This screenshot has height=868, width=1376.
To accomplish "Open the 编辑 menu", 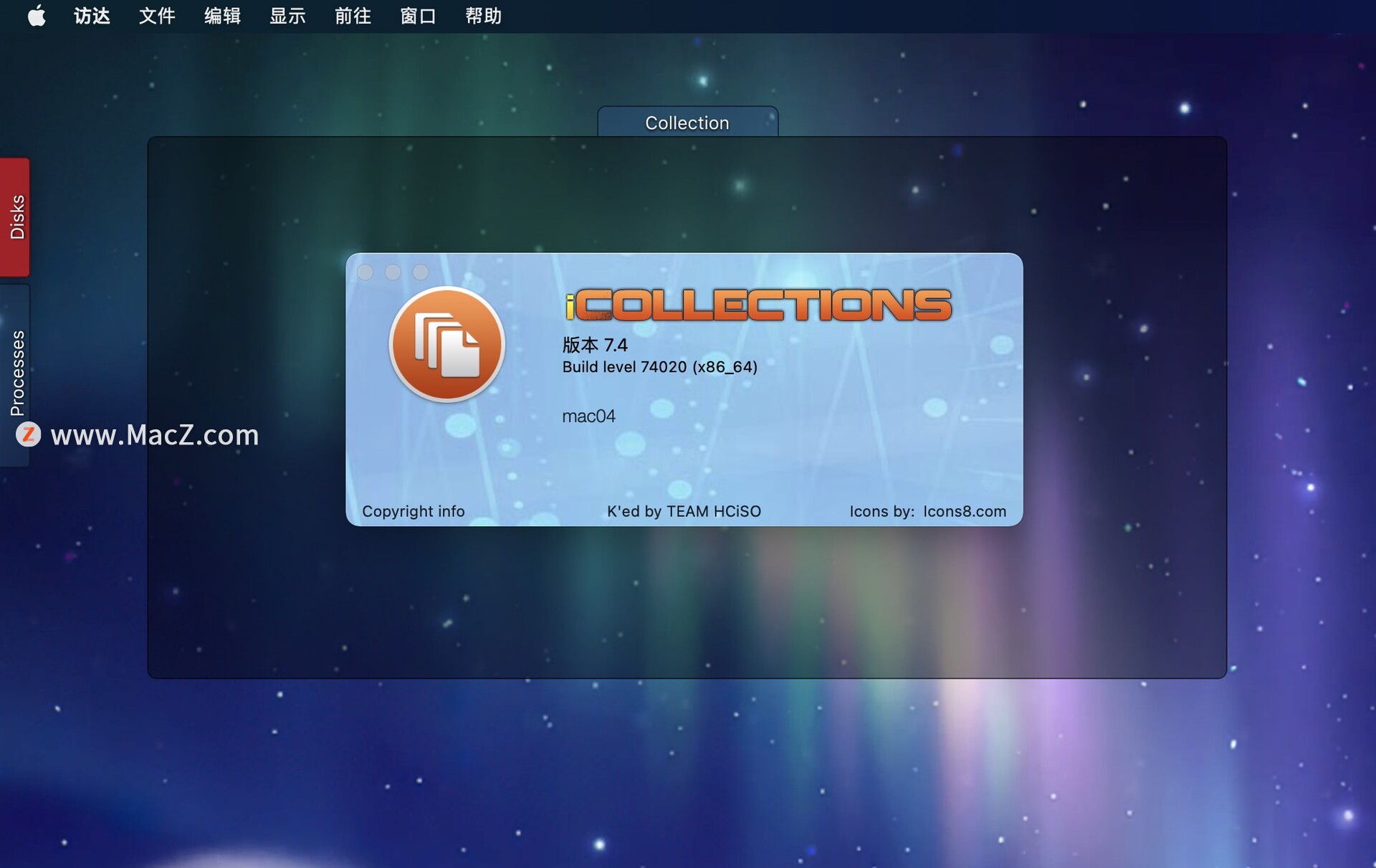I will click(x=222, y=16).
